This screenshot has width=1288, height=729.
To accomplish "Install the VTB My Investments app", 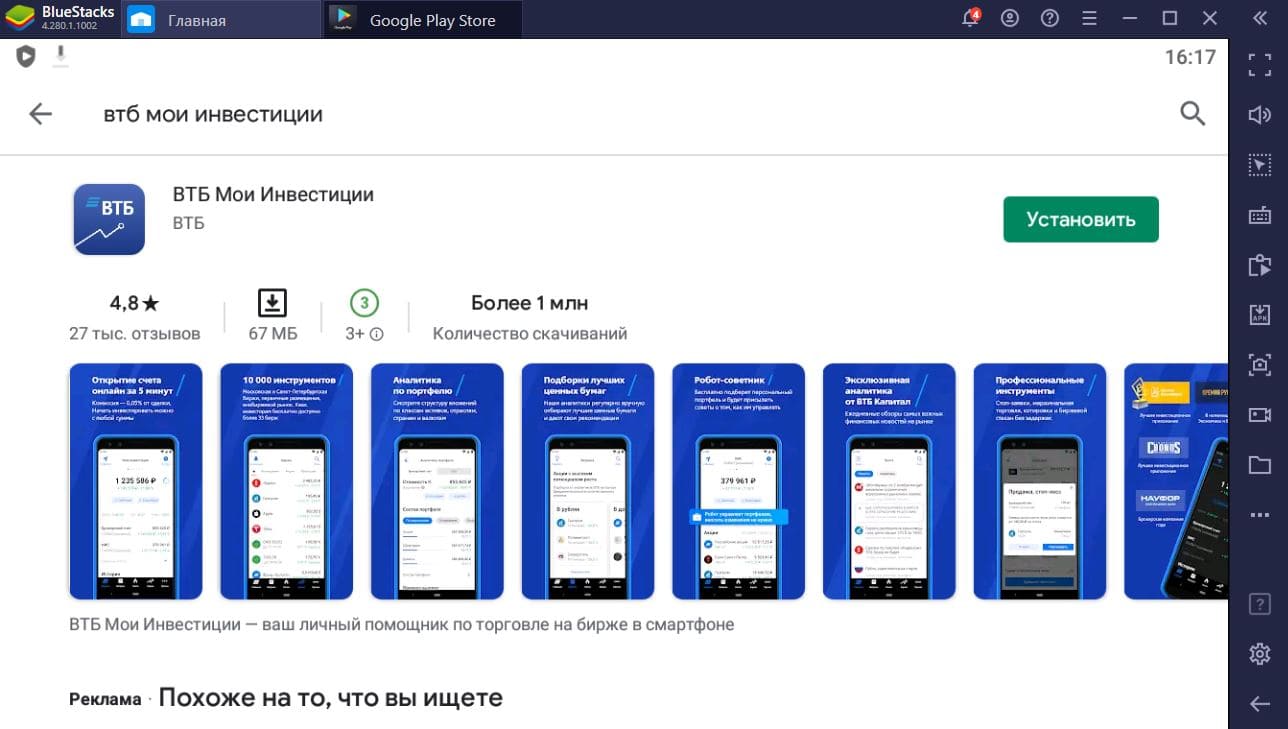I will [1080, 219].
